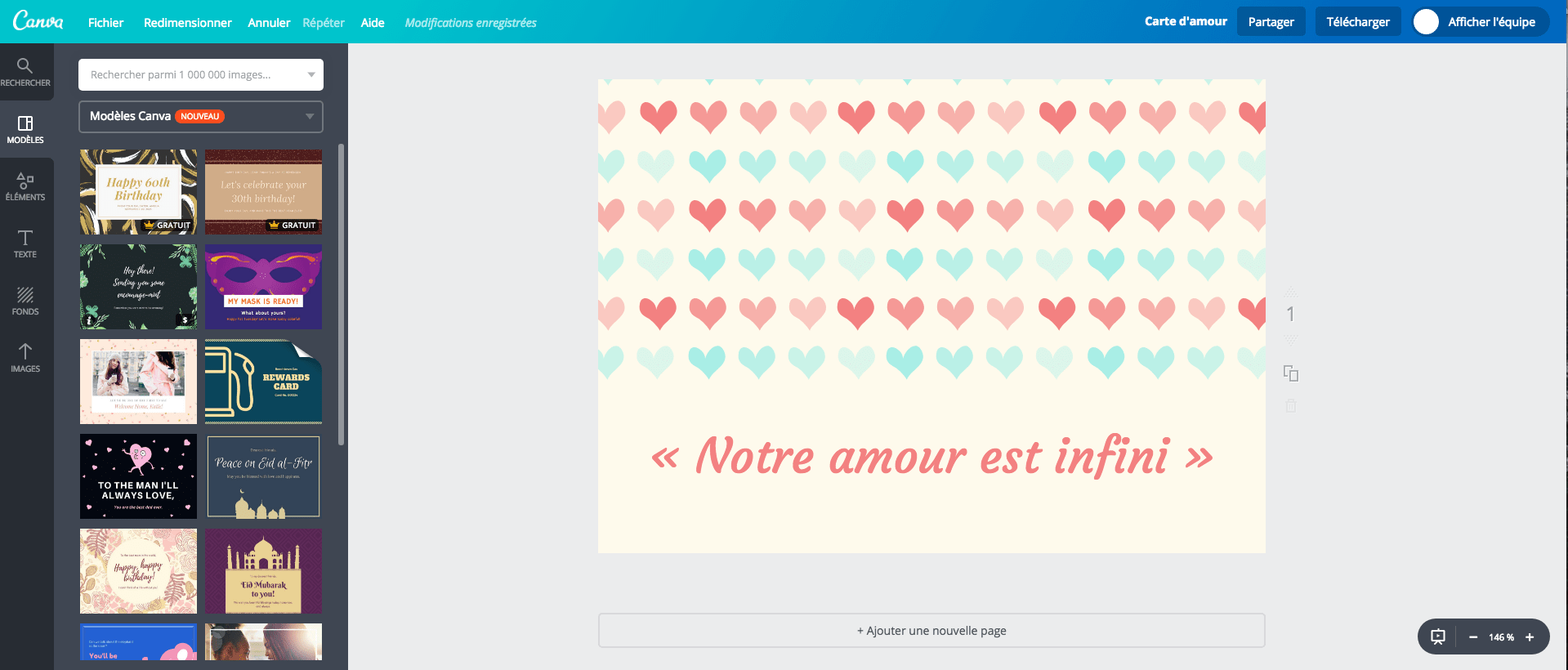Screen dimensions: 1568x670
Task: Click the duplicate page icon
Action: tap(1291, 373)
